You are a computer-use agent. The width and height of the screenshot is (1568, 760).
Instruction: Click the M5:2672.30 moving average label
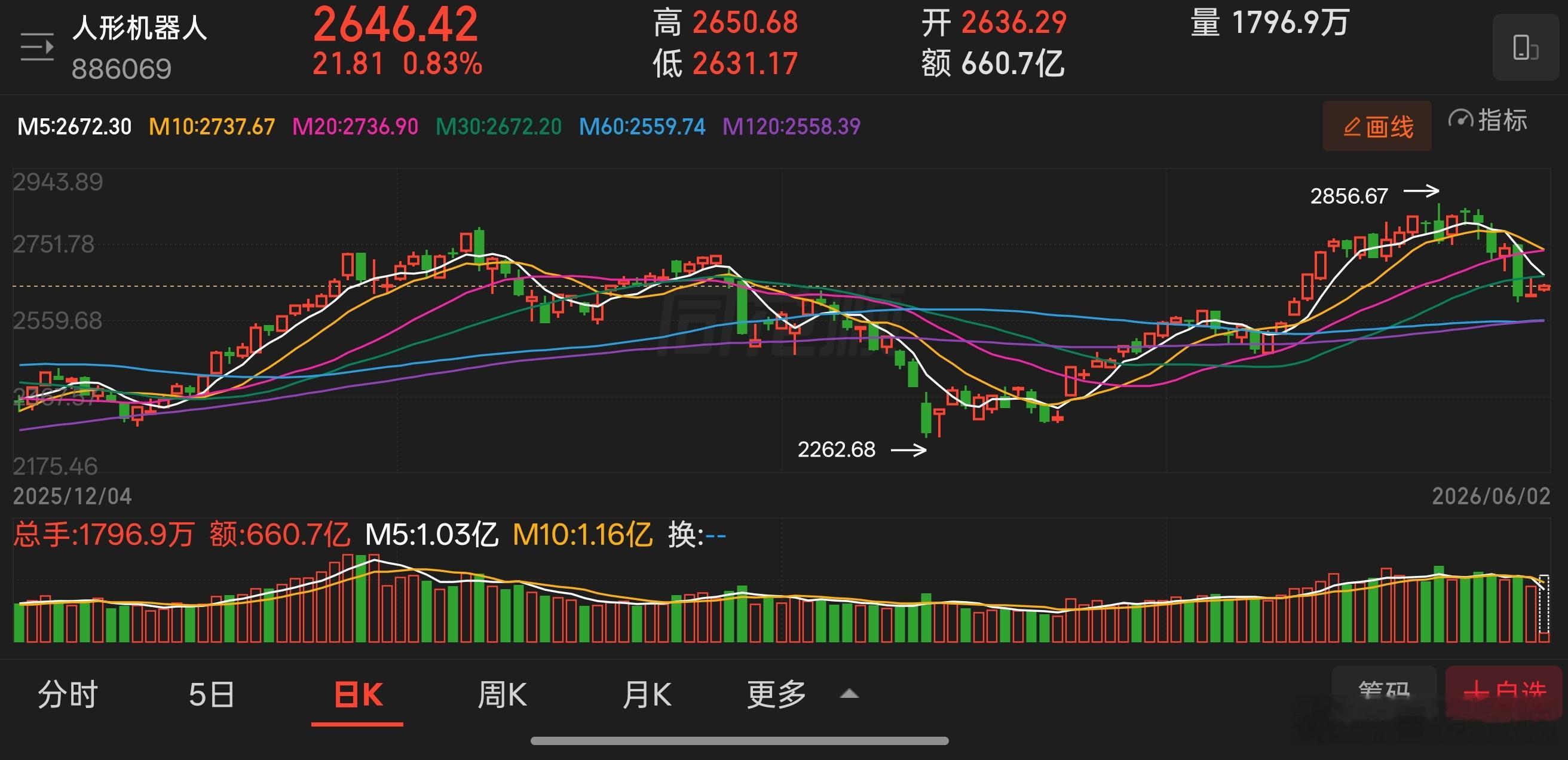tap(74, 127)
